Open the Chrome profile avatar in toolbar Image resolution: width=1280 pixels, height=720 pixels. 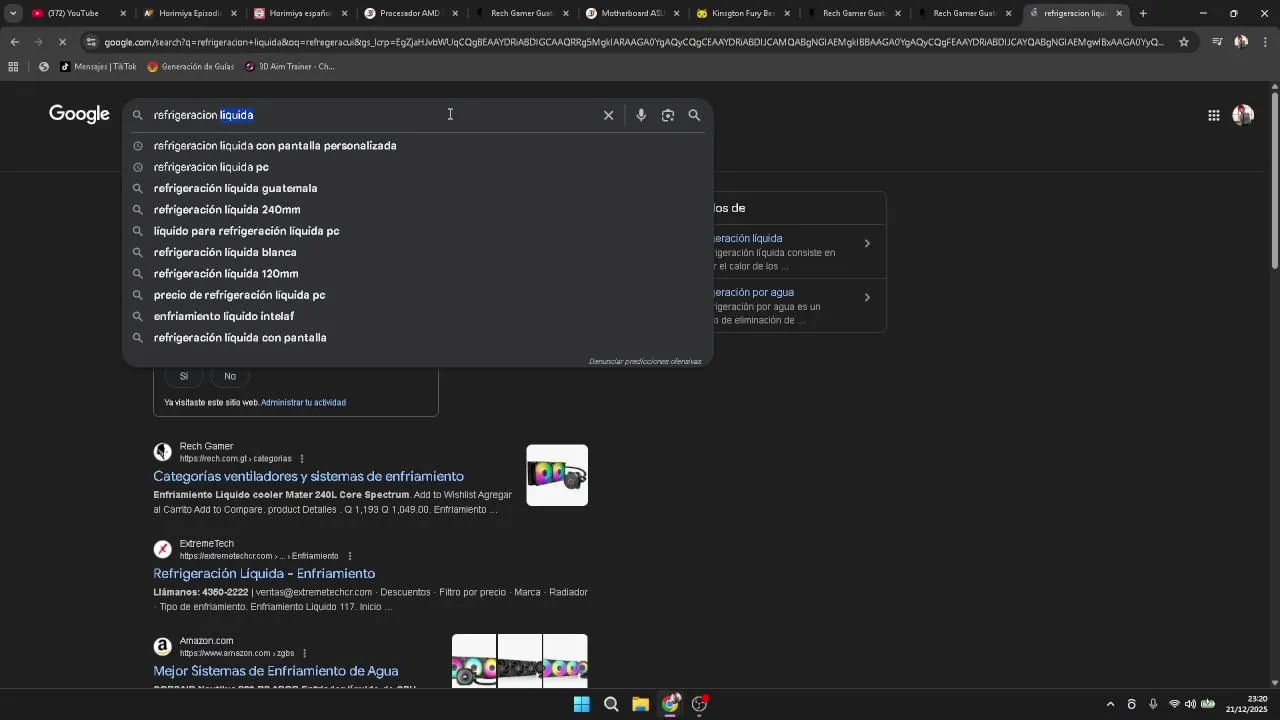coord(1241,42)
